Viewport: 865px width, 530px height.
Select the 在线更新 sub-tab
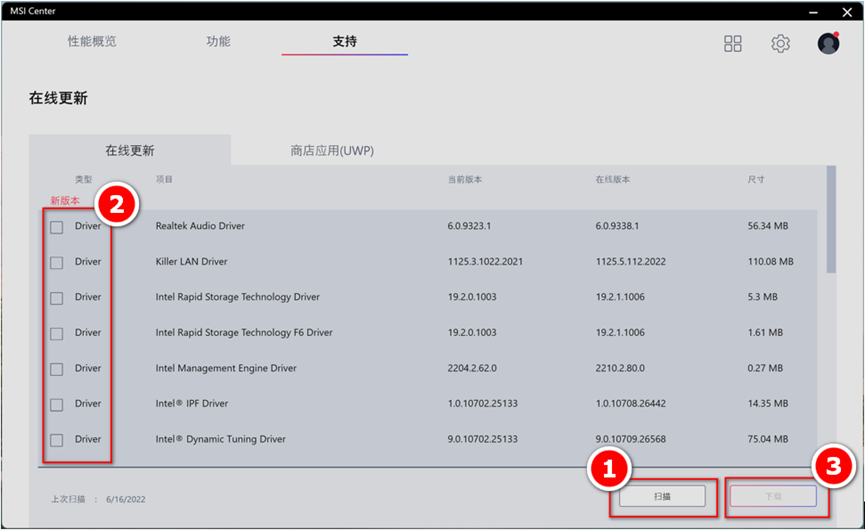pos(130,151)
